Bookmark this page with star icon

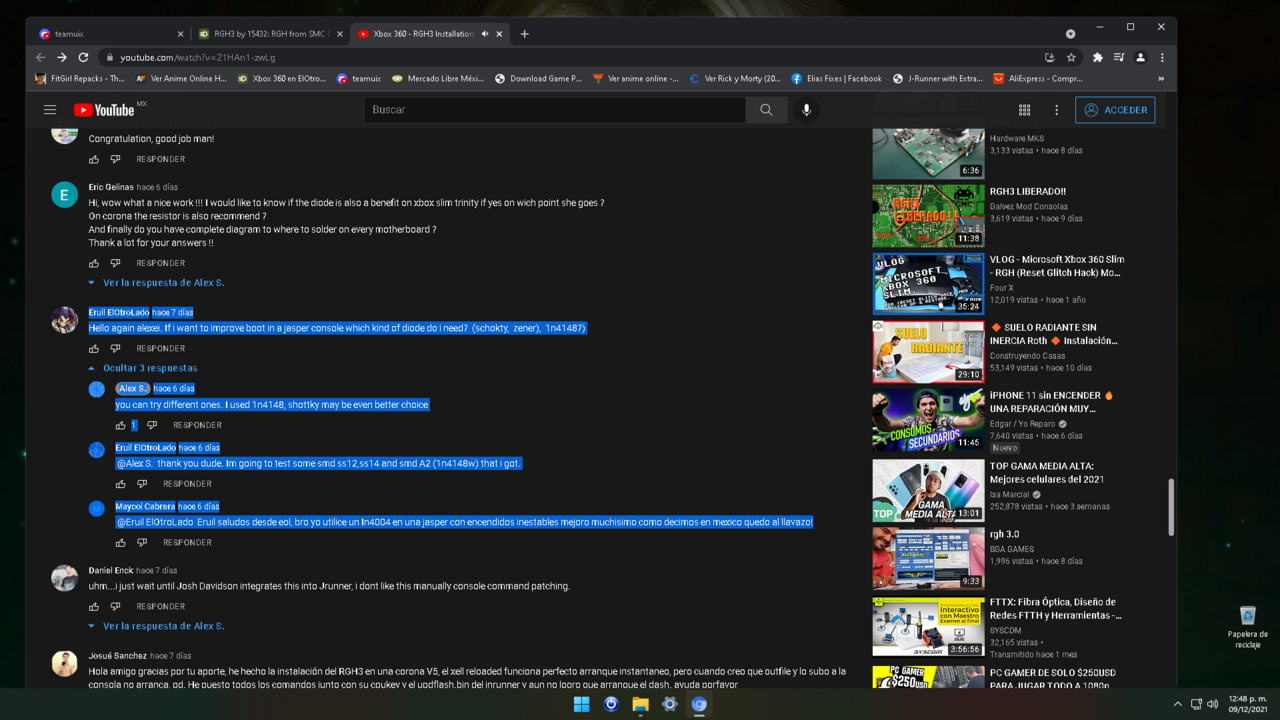point(1071,58)
